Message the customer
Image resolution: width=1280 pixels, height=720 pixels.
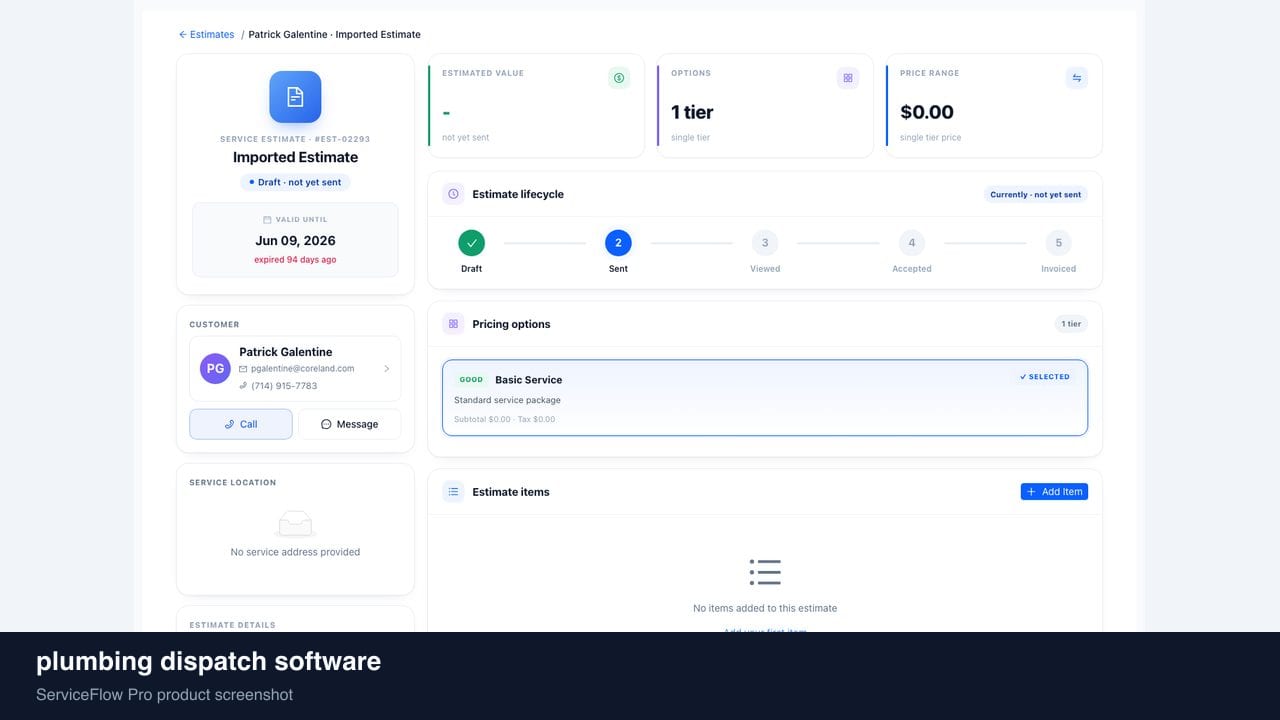click(x=349, y=424)
